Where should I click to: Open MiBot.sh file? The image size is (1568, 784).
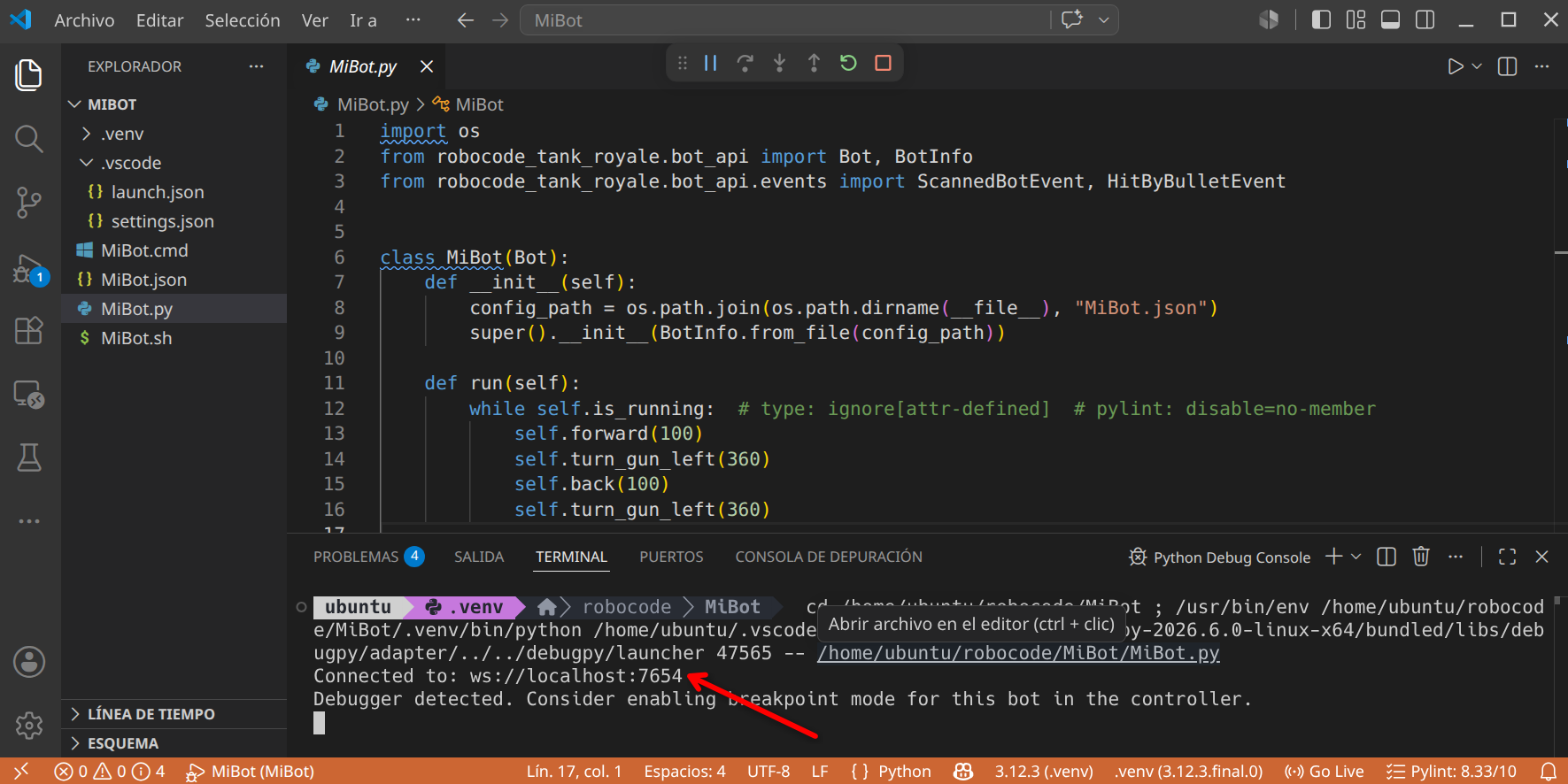[174, 338]
